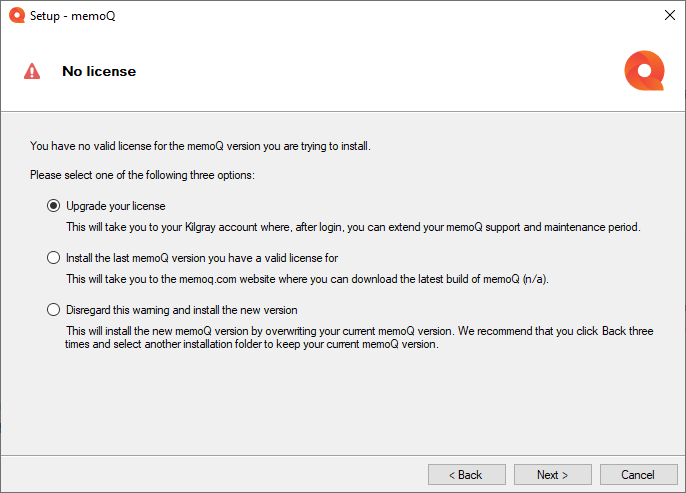Image resolution: width=686 pixels, height=493 pixels.
Task: Click the memoq.com website description text
Action: [x=307, y=279]
